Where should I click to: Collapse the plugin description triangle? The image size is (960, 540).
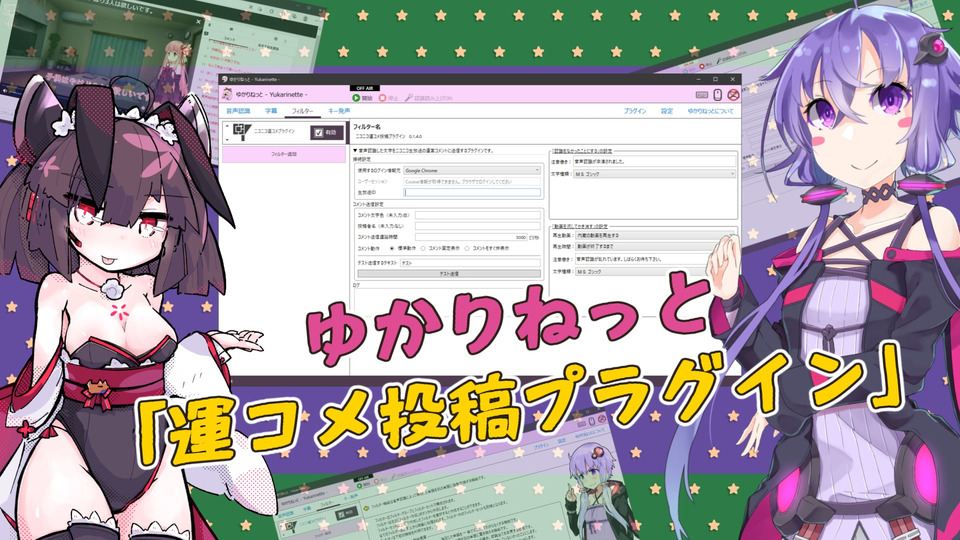tap(355, 150)
